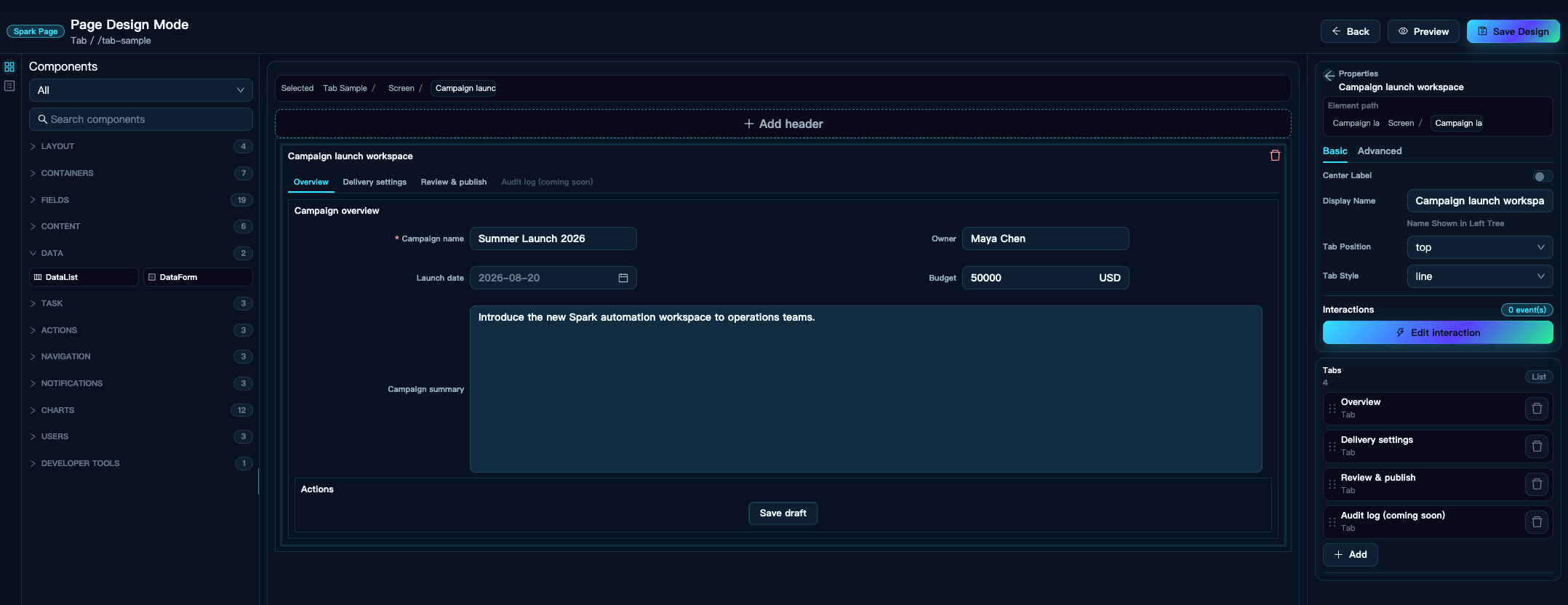1568x605 pixels.
Task: Open the Advanced properties tab
Action: pos(1379,151)
